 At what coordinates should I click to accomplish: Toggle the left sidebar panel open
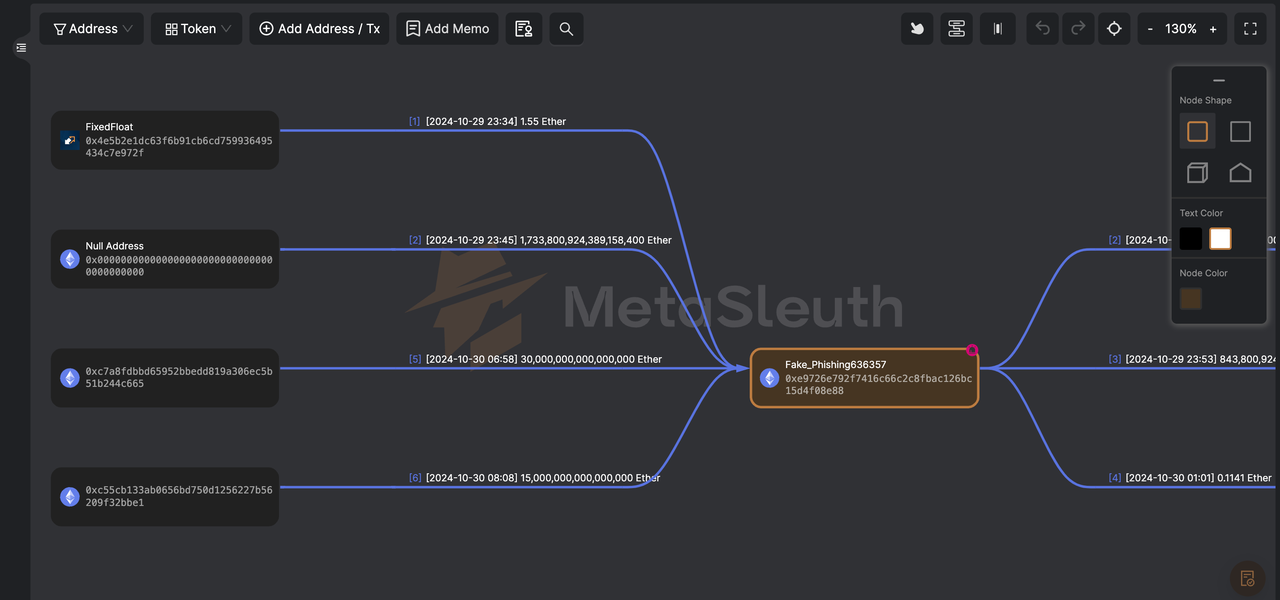[x=21, y=47]
